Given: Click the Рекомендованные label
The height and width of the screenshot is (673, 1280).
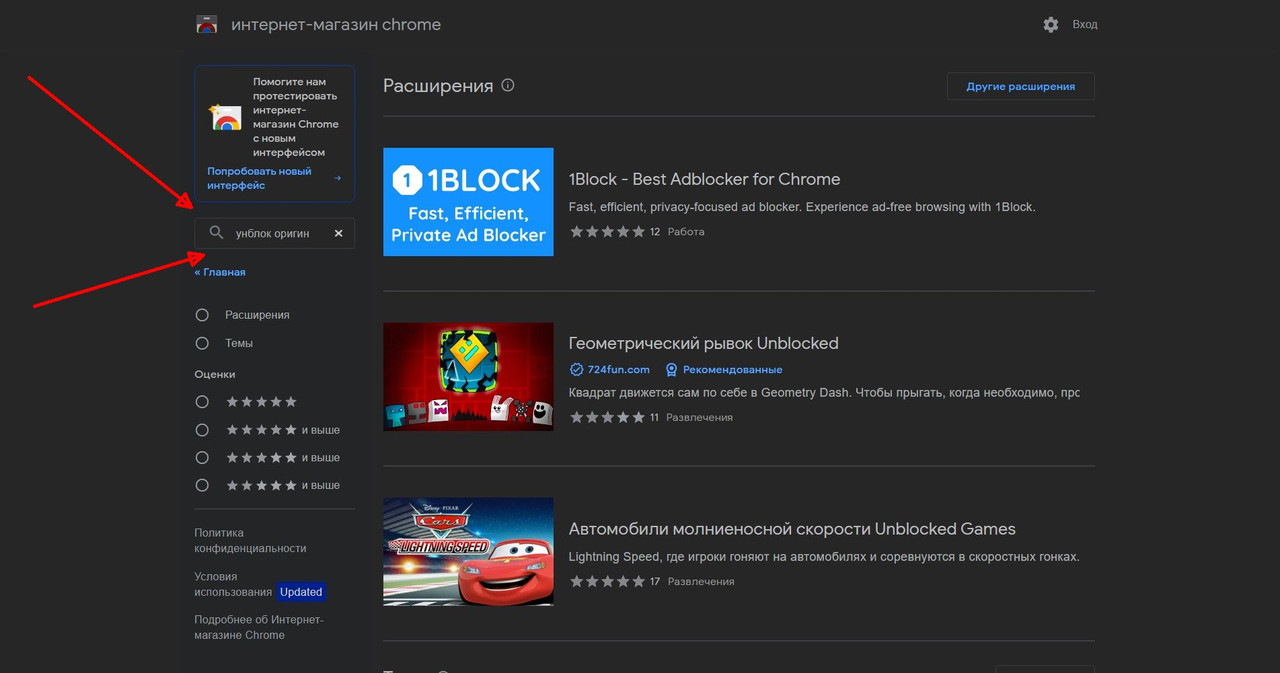Looking at the screenshot, I should [x=733, y=369].
